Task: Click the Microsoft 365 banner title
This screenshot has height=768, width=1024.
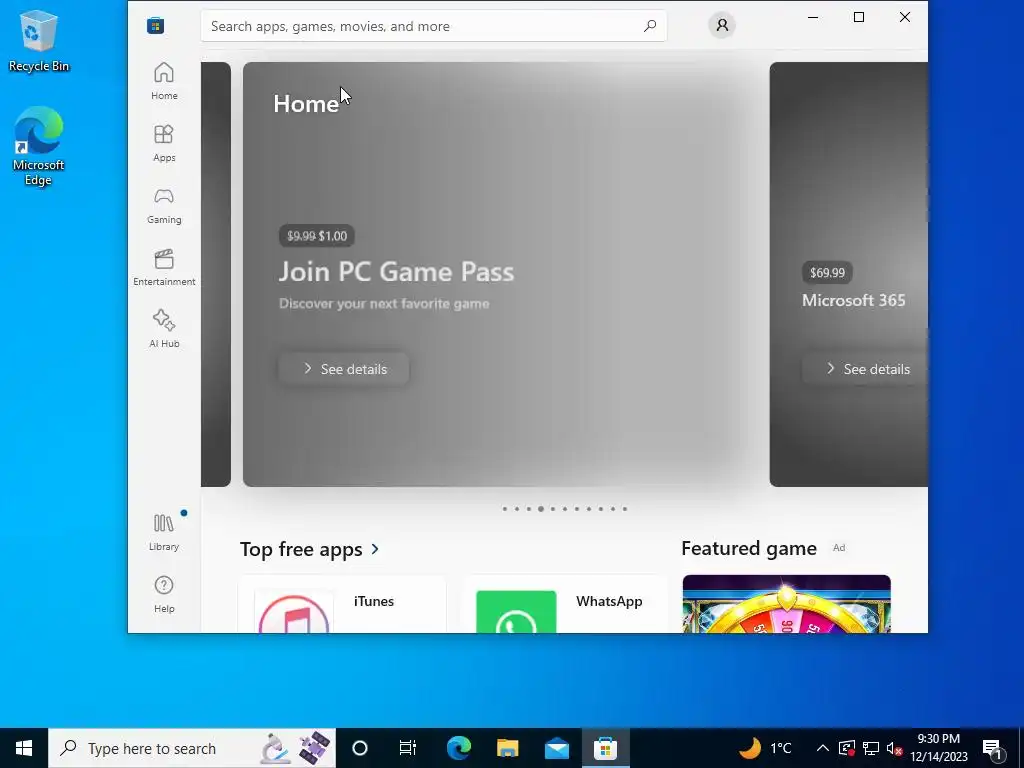Action: click(854, 300)
